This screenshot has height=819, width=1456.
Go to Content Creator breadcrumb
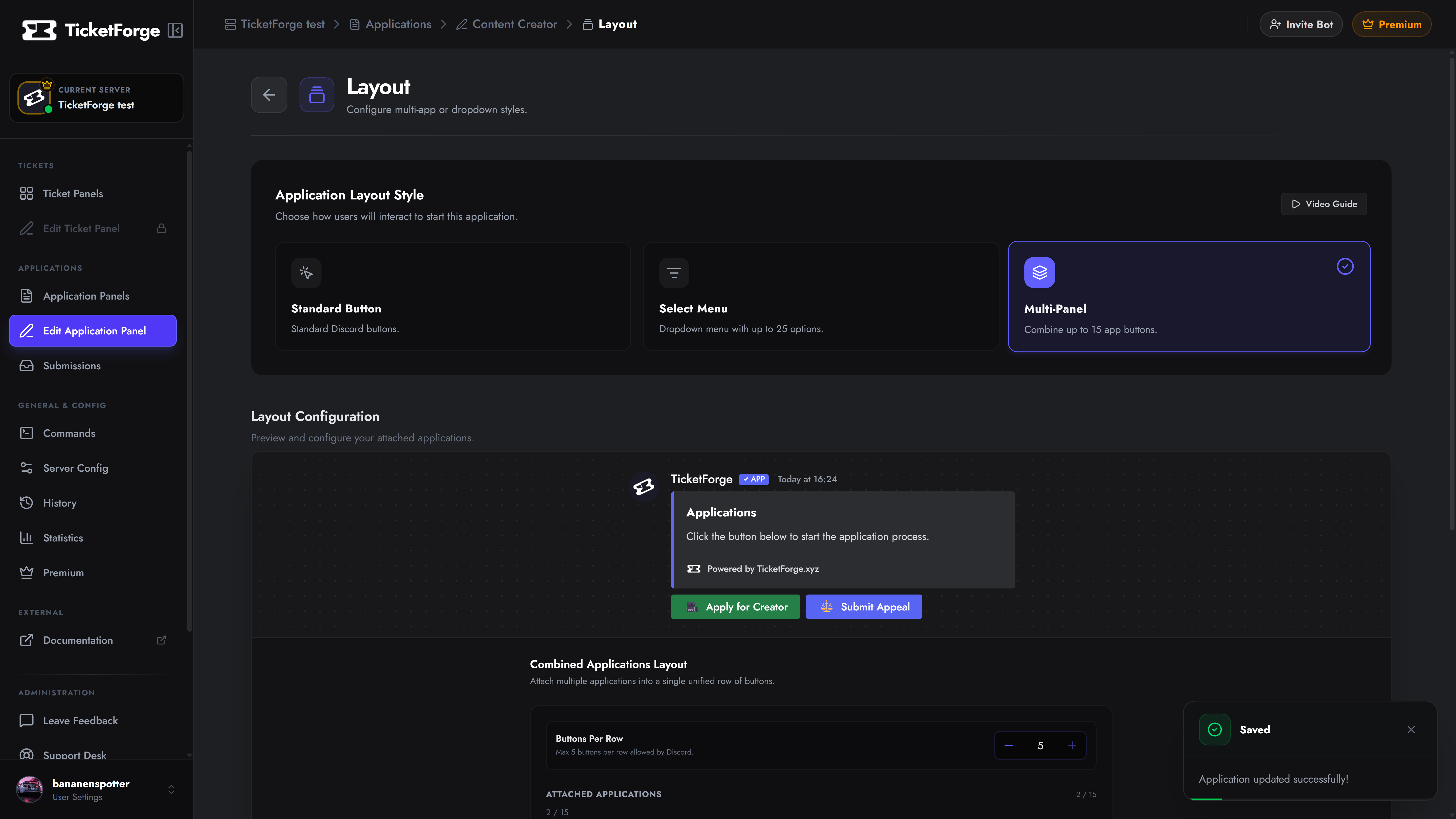(x=507, y=24)
